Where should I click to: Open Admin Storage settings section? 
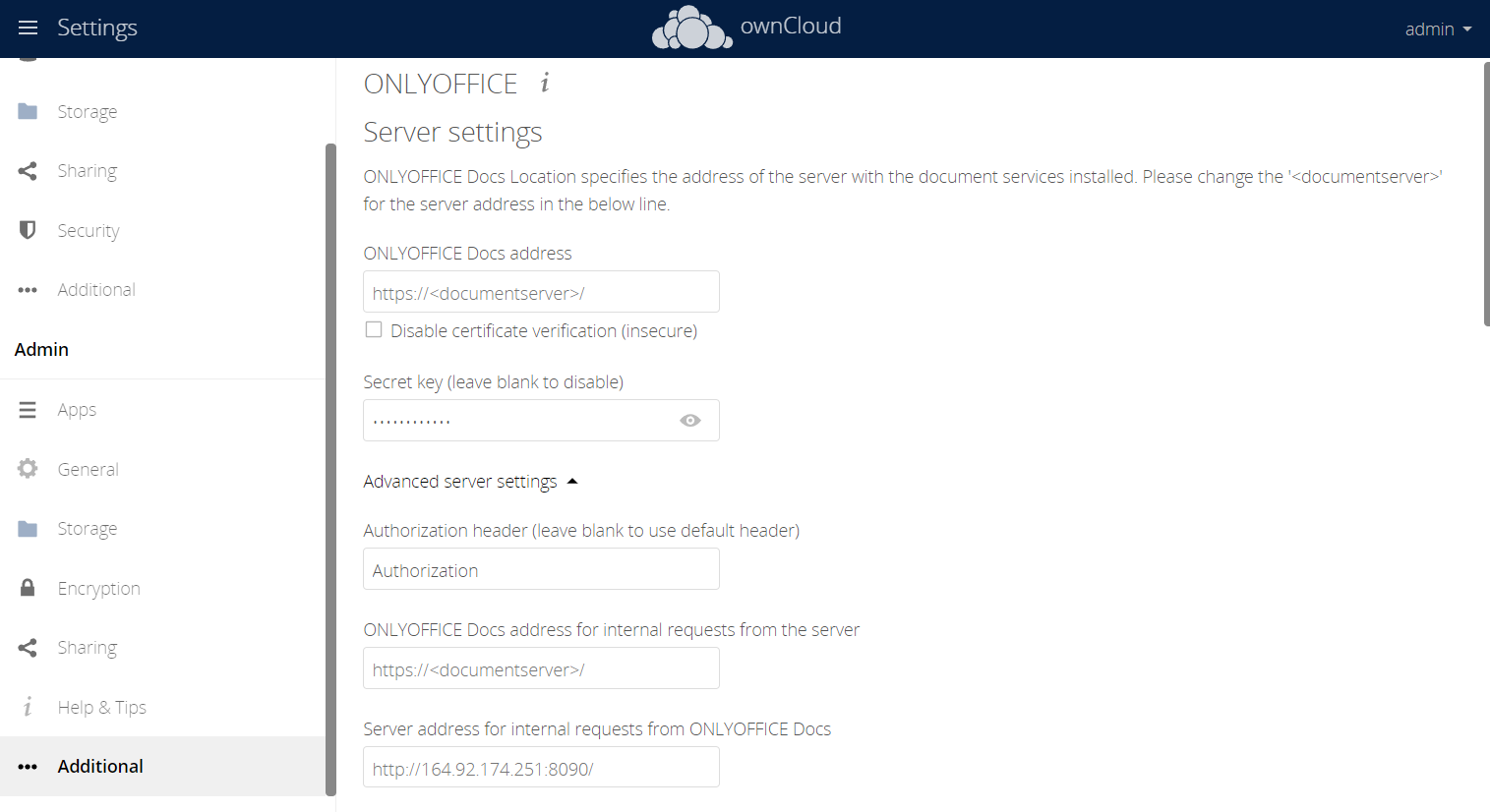pyautogui.click(x=87, y=529)
